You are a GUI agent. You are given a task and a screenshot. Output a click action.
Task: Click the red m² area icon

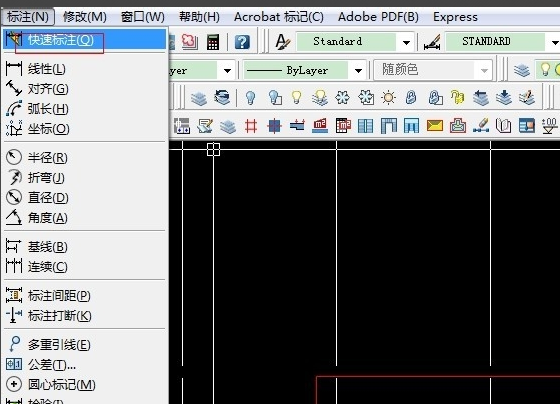(x=320, y=126)
